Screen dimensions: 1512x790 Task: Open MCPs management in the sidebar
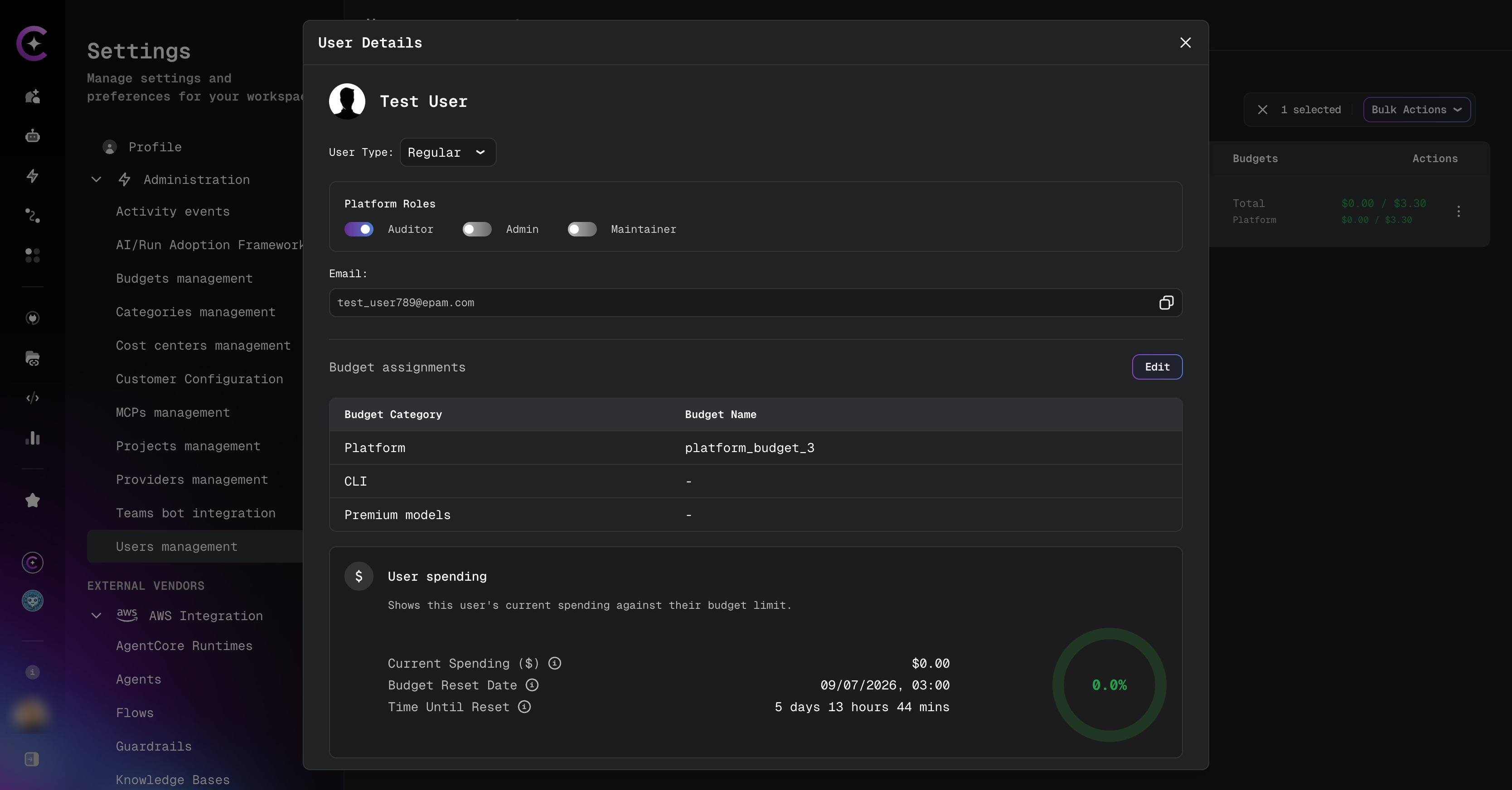[x=173, y=413]
